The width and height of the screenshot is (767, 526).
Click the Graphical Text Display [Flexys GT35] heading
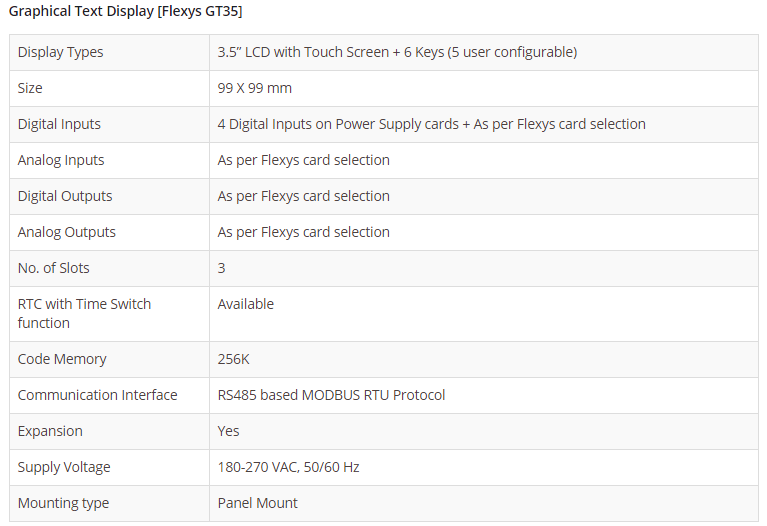point(125,12)
